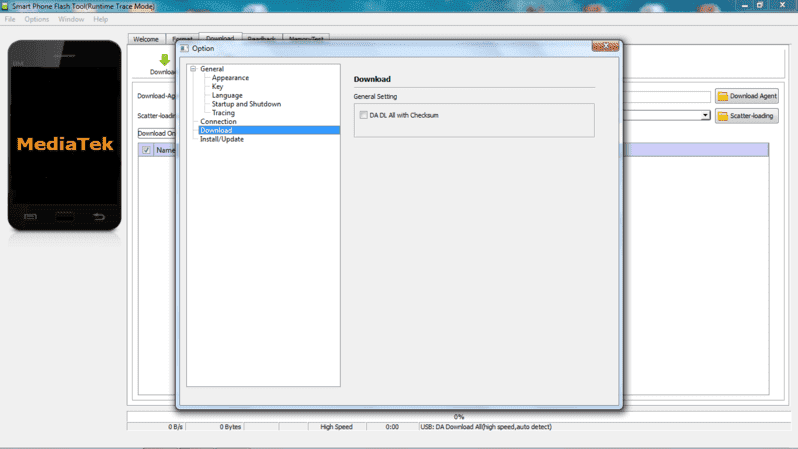Click the 0% progress bar
Image resolution: width=798 pixels, height=449 pixels.
pos(458,416)
